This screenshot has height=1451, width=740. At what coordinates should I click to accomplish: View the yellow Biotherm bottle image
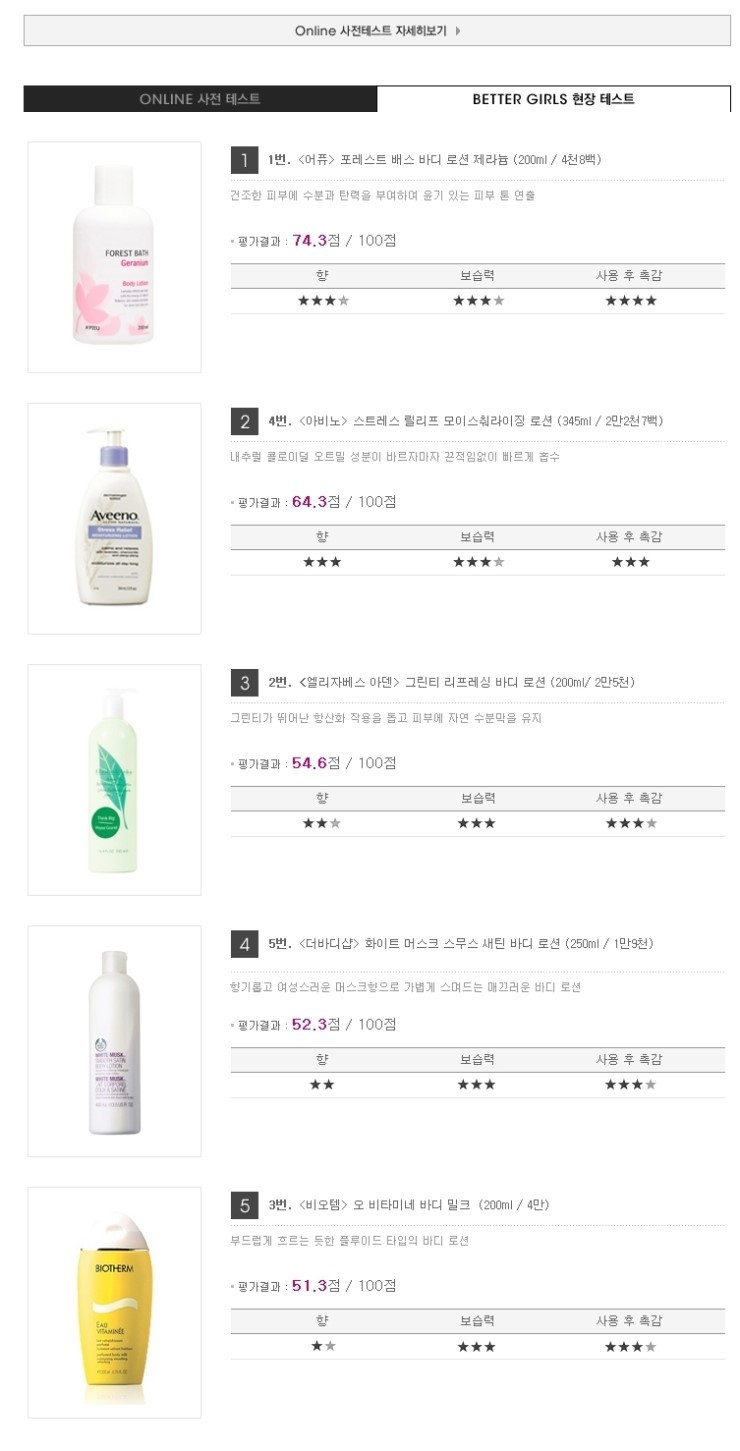[114, 1302]
